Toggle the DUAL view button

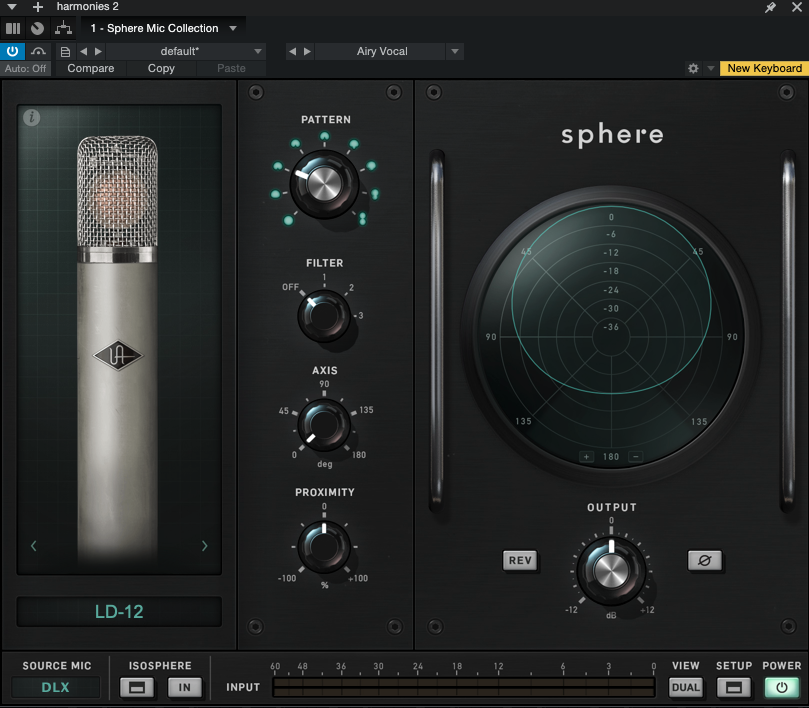(686, 687)
